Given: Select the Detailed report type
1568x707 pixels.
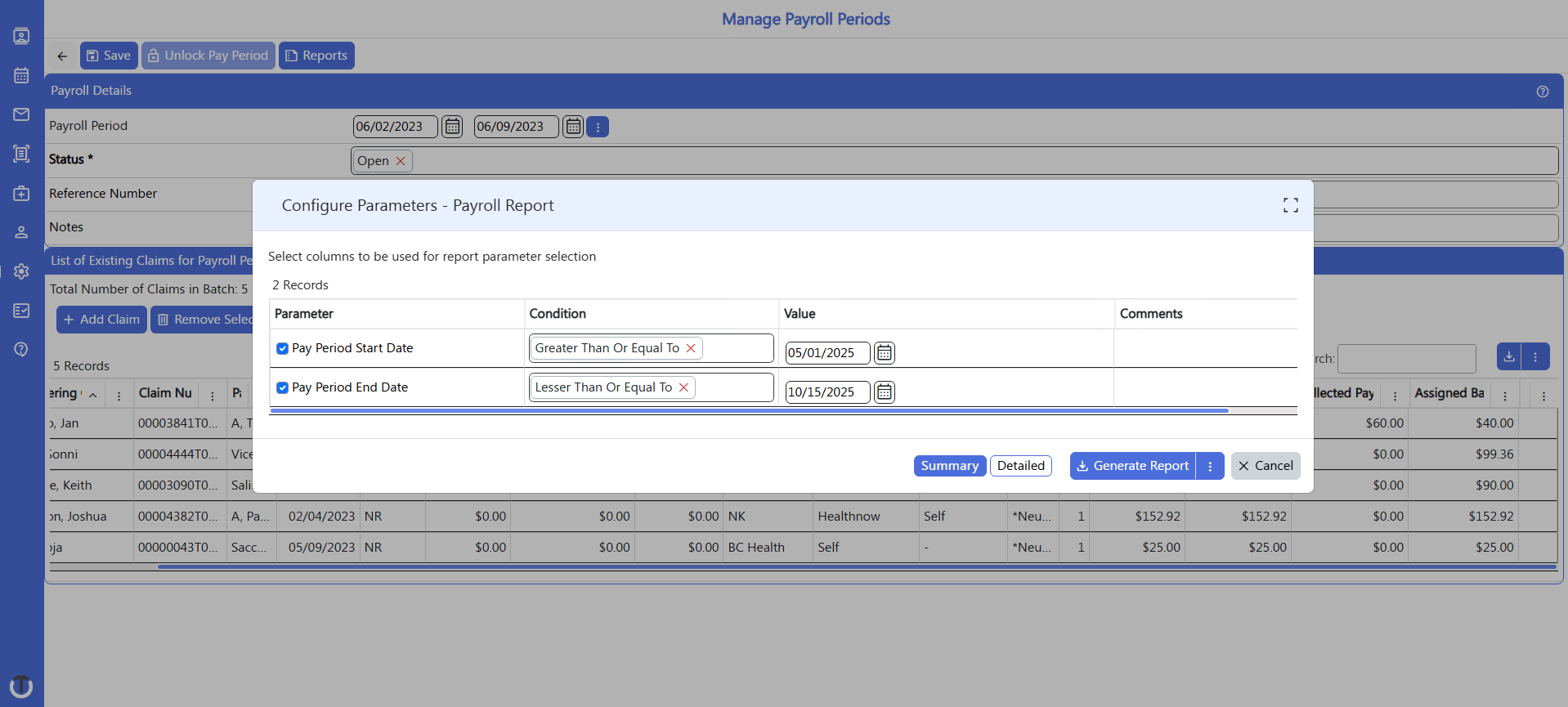Looking at the screenshot, I should click(1021, 466).
